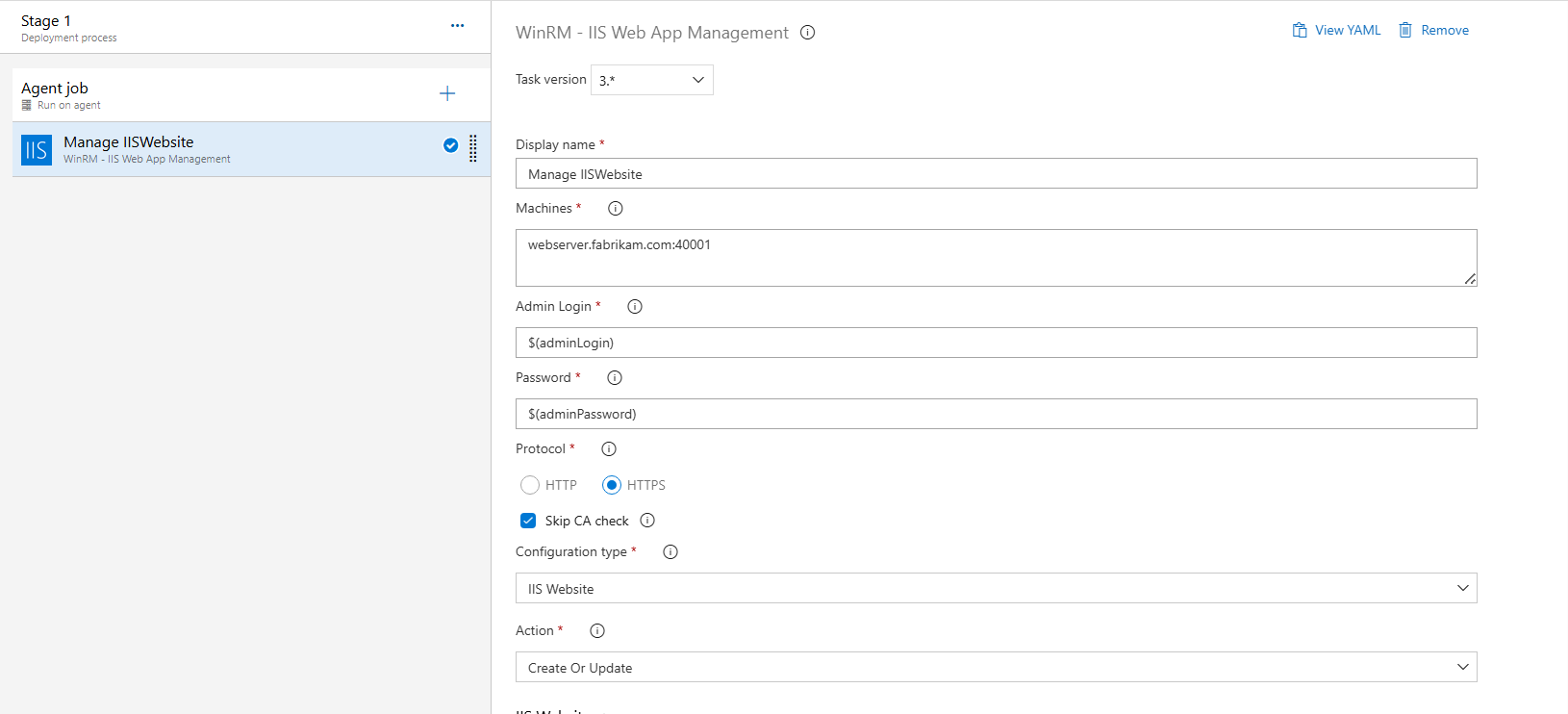Image resolution: width=1568 pixels, height=714 pixels.
Task: Click View YAML link
Action: pyautogui.click(x=1348, y=30)
